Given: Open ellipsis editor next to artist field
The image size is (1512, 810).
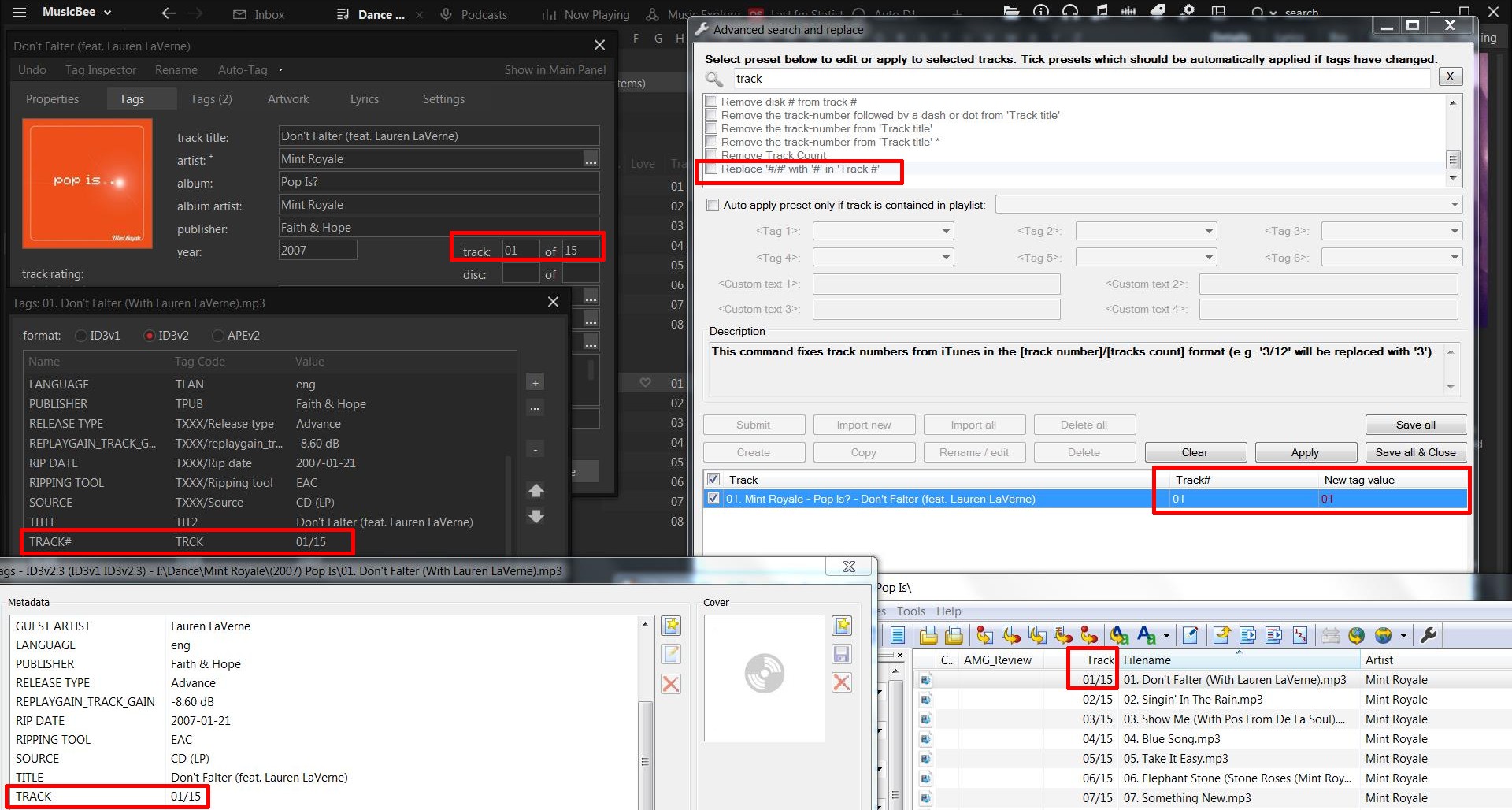Looking at the screenshot, I should [x=591, y=159].
